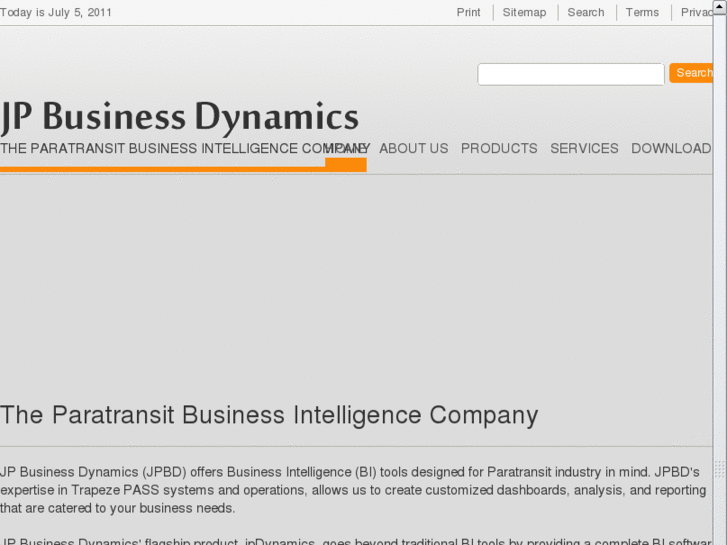Click 'The Paratransit Business Intelligence Company' heading
Image resolution: width=727 pixels, height=545 pixels.
click(269, 415)
